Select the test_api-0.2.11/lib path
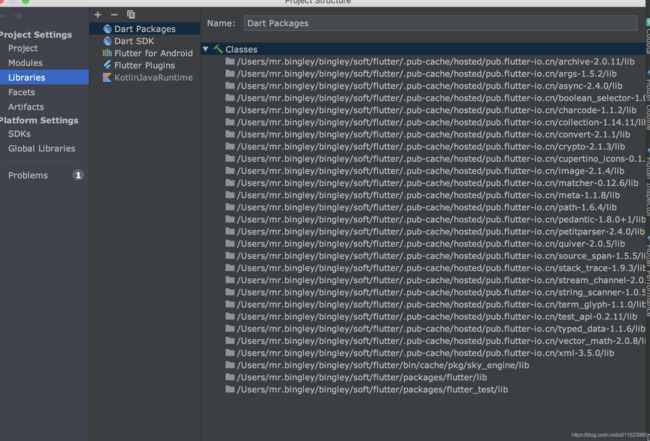Viewport: 650px width, 441px height. click(437, 317)
